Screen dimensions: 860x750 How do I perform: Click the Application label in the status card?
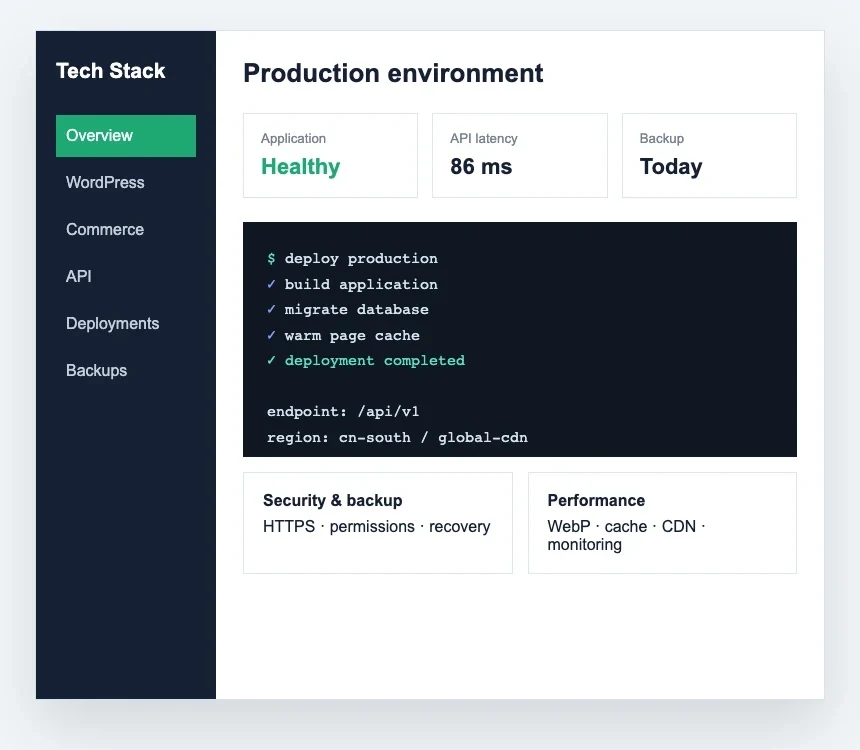coord(293,139)
